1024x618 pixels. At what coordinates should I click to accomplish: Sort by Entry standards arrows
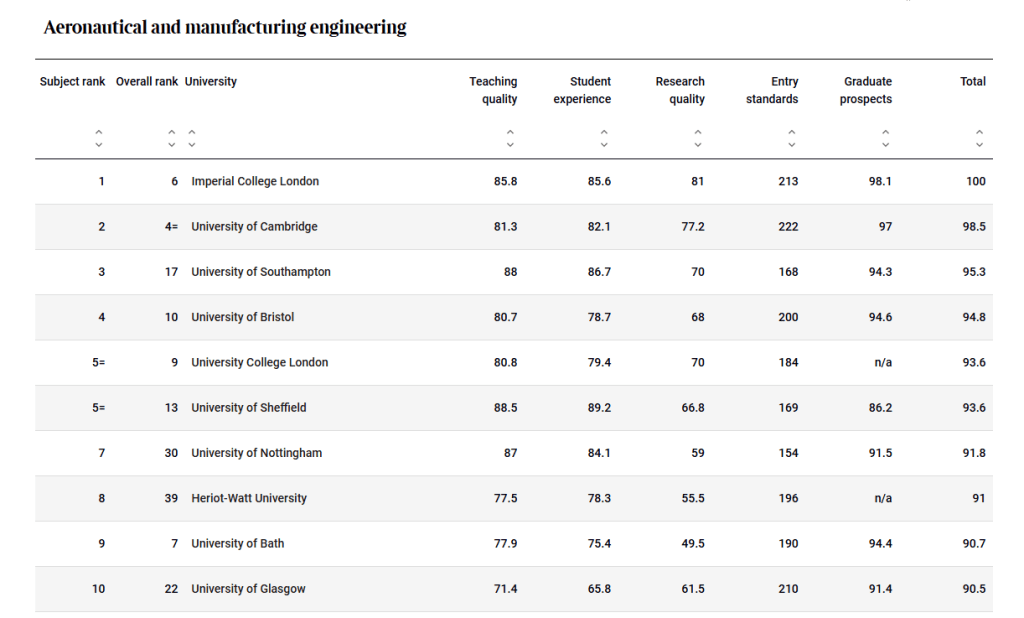[x=791, y=138]
